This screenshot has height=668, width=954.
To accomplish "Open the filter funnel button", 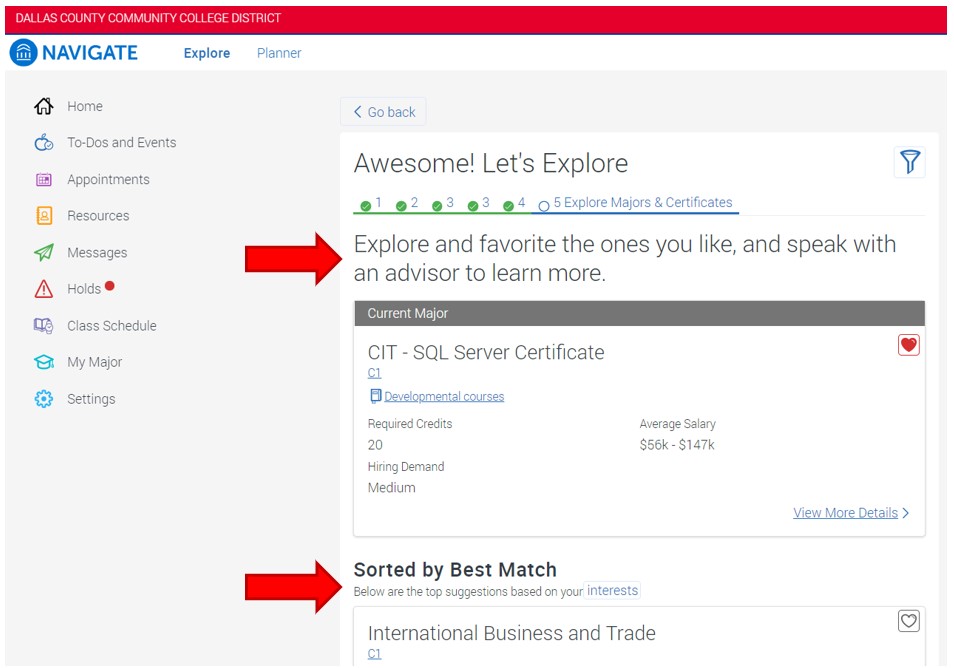I will 909,162.
